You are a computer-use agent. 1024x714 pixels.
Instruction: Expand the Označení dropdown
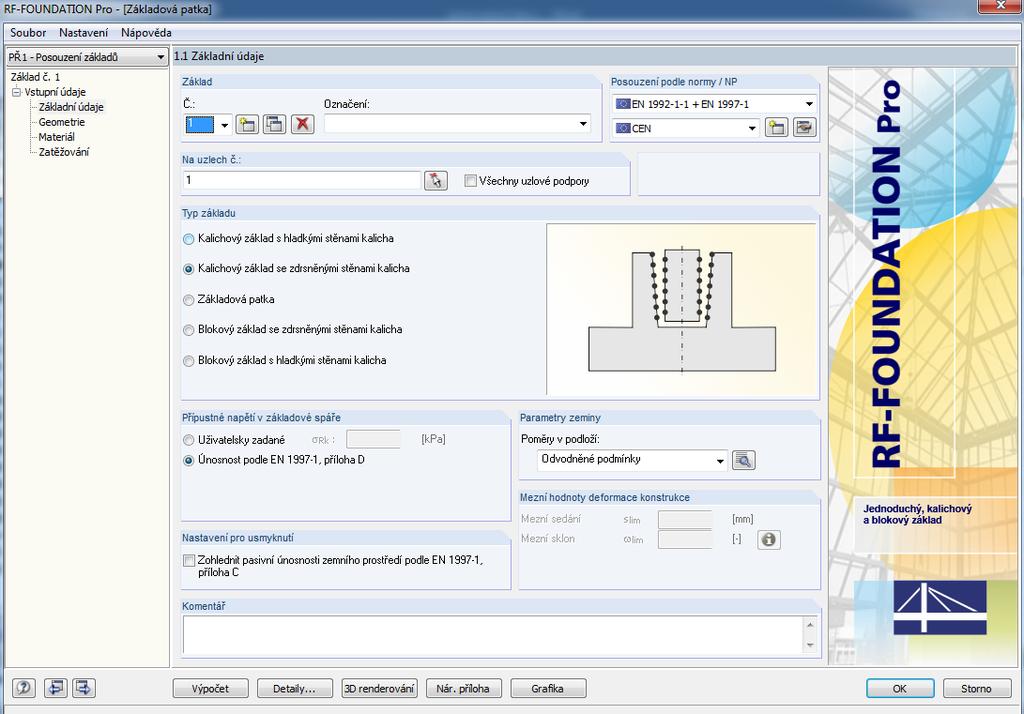(x=584, y=124)
